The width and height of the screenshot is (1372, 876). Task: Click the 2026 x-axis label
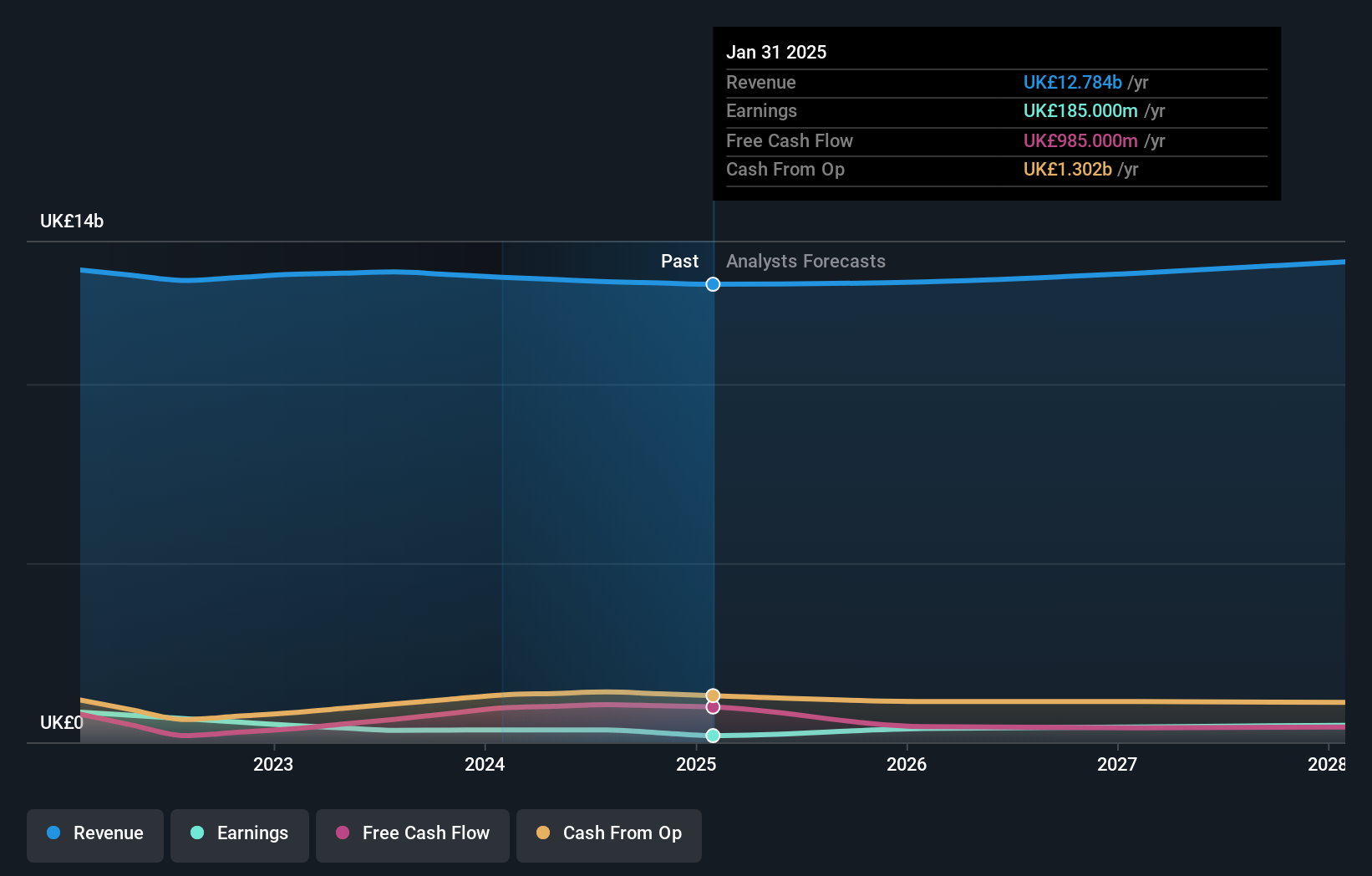[x=907, y=764]
